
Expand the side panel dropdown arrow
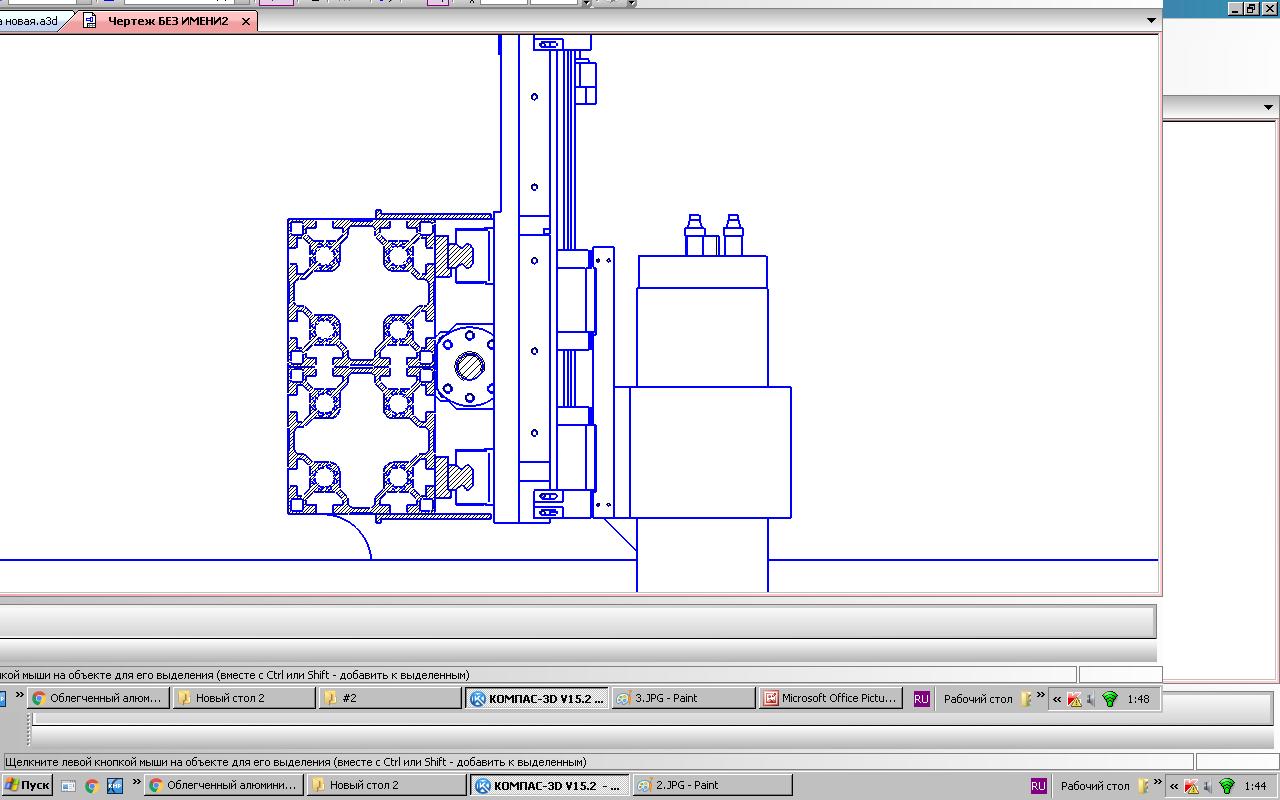point(1269,108)
